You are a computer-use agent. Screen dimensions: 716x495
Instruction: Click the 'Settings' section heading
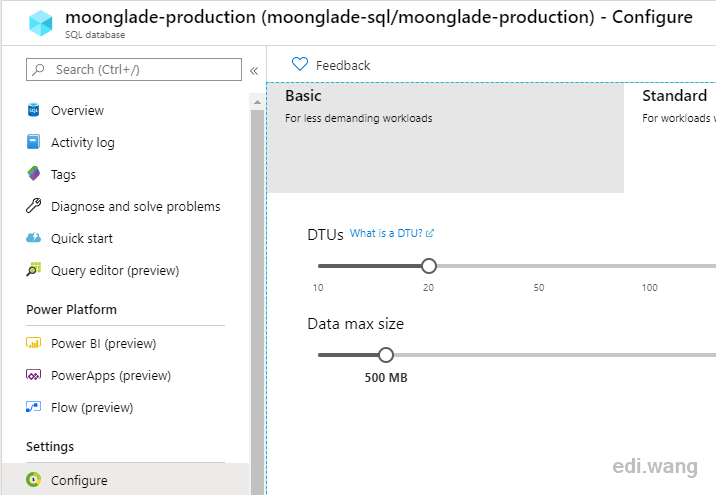tap(50, 447)
